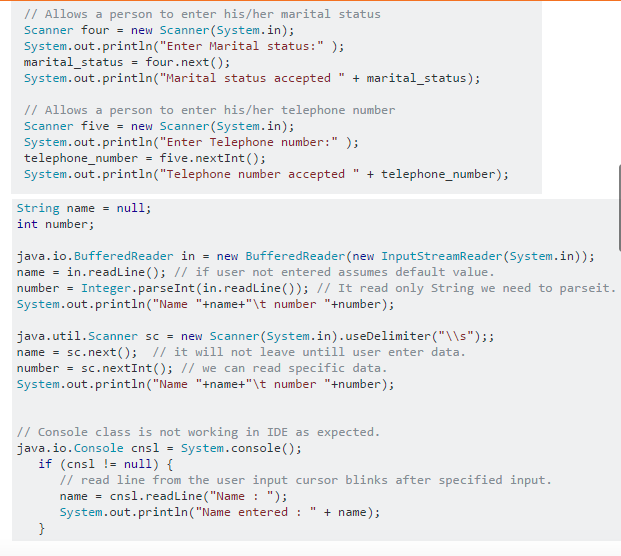This screenshot has height=556, width=621.
Task: Click the line printing "Marital status accepted "
Action: coord(252,78)
